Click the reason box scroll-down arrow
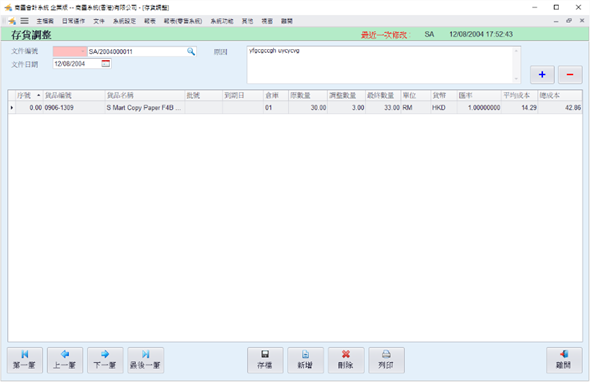Image resolution: width=590 pixels, height=382 pixels. (x=516, y=79)
